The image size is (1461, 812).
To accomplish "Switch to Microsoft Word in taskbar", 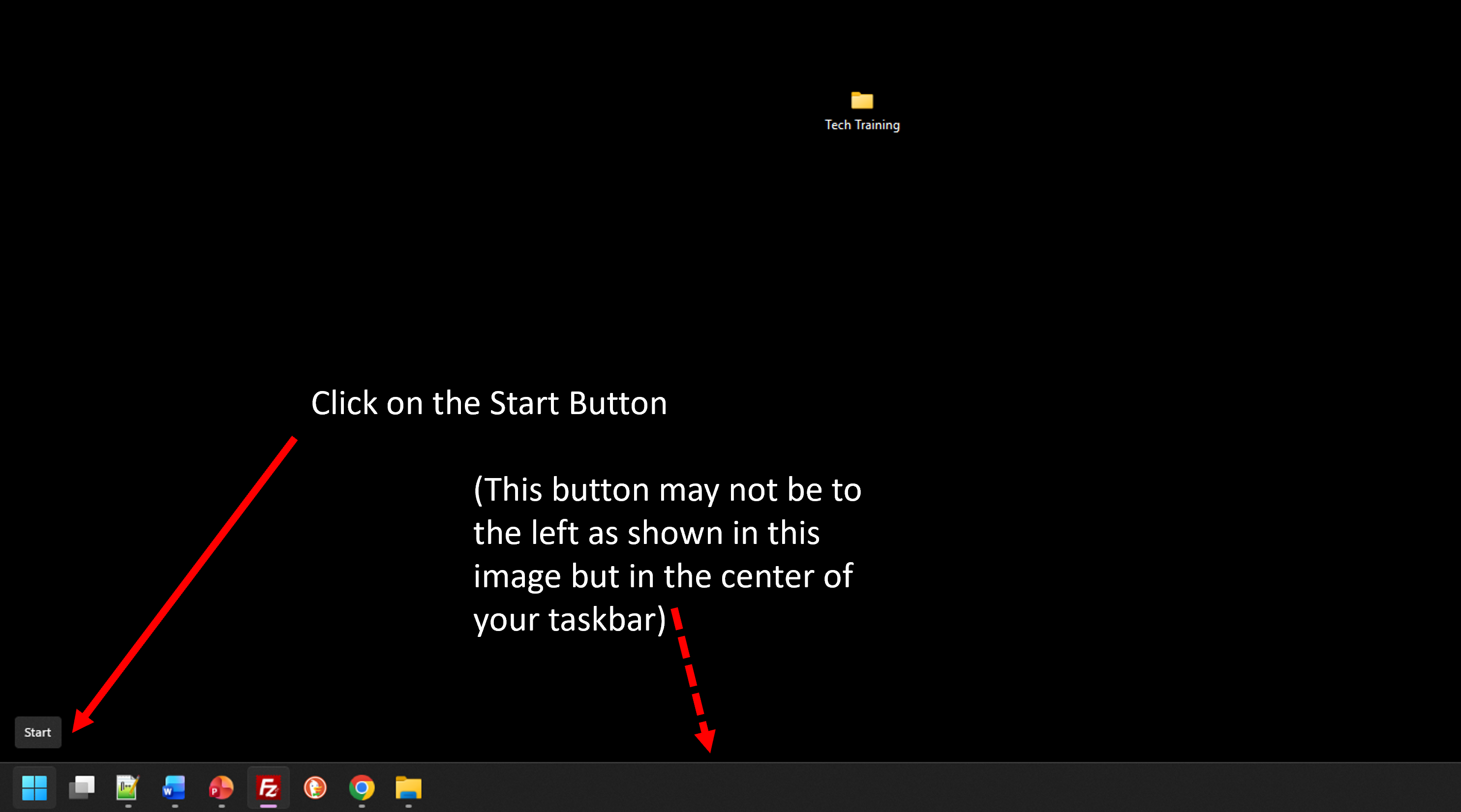I will pos(174,787).
